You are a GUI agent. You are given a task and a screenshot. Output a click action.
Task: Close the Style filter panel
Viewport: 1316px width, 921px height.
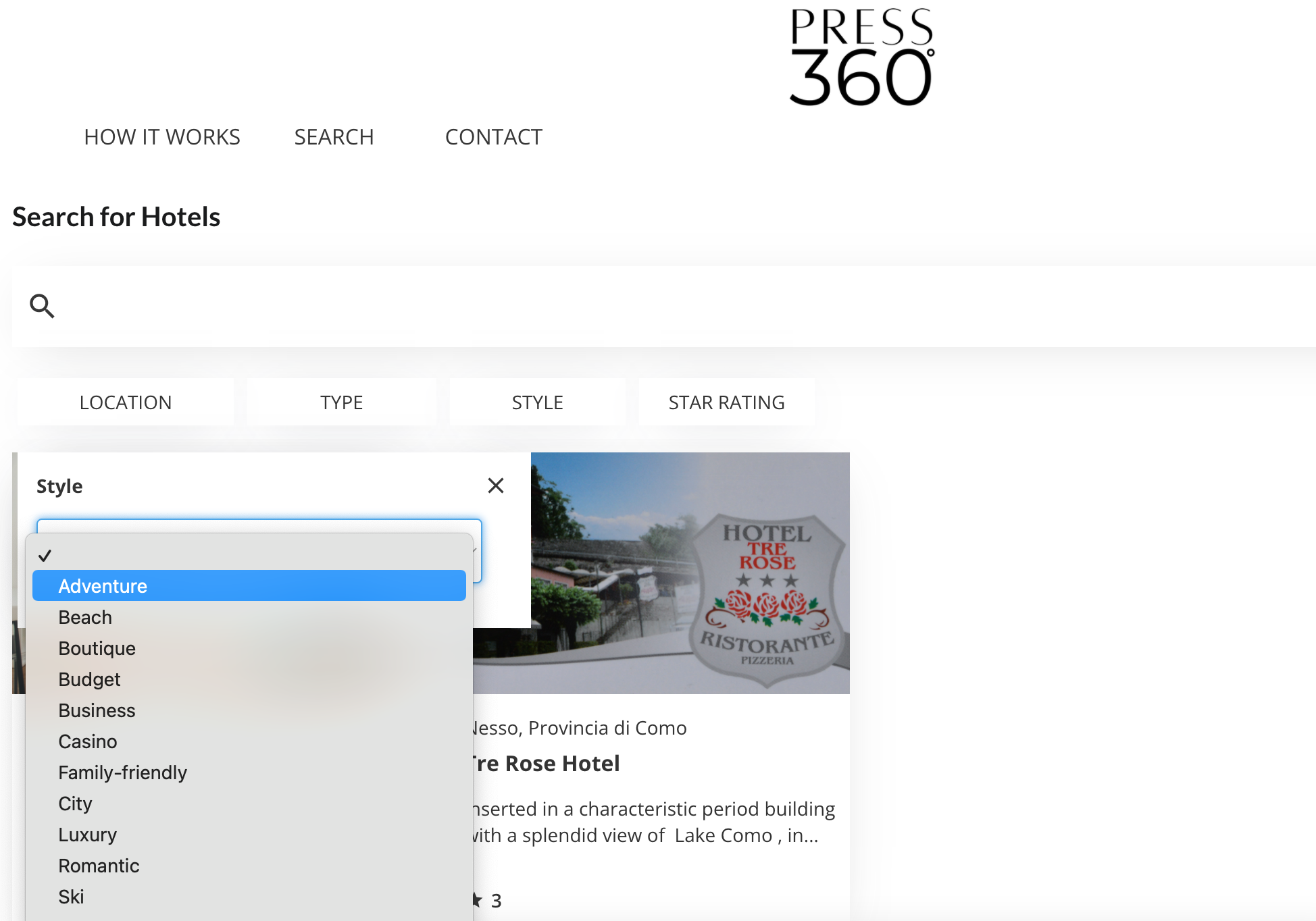click(x=496, y=485)
